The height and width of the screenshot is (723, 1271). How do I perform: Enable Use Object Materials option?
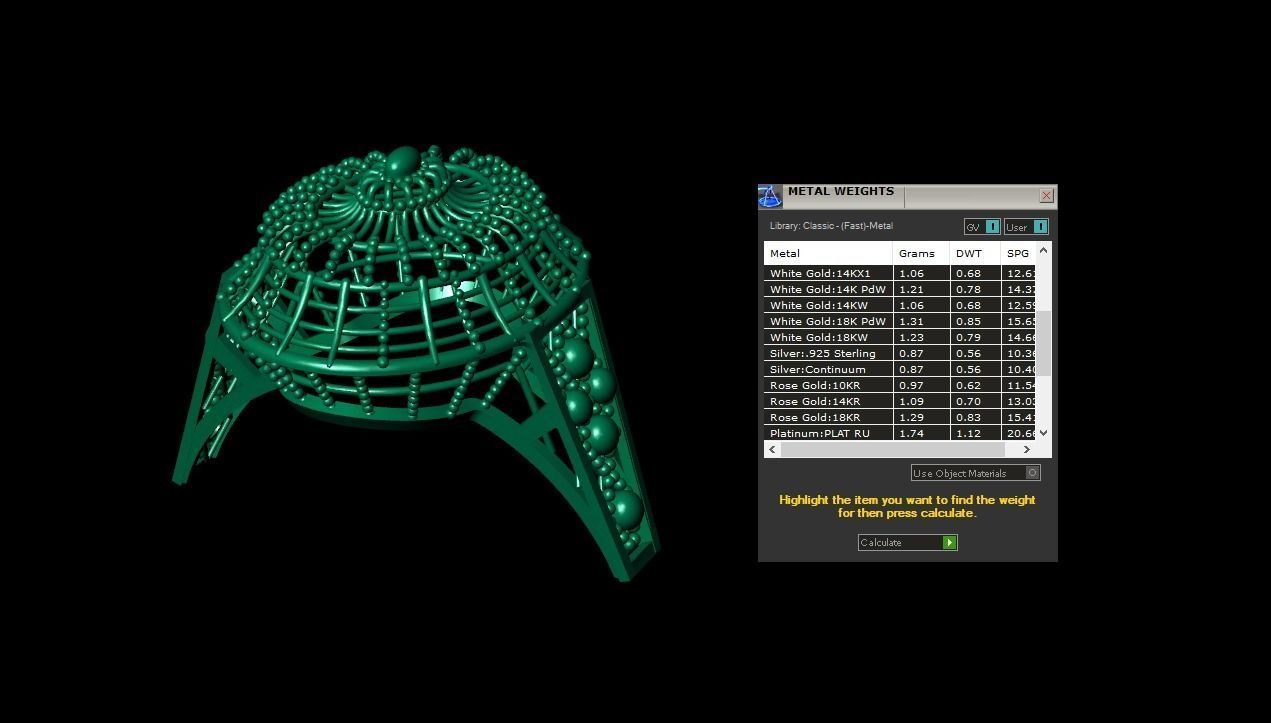(x=976, y=473)
